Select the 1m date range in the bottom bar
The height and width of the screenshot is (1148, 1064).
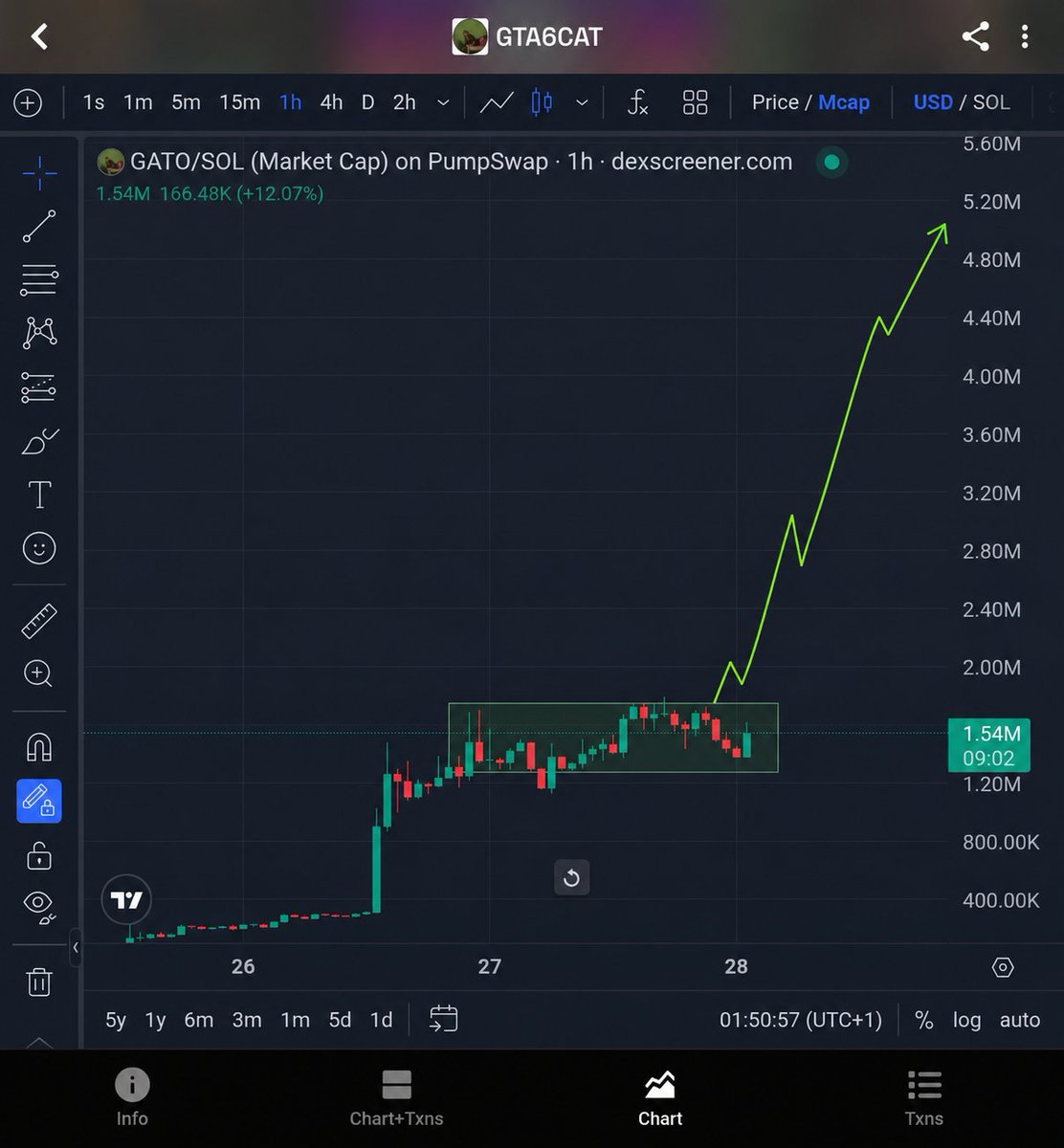coord(295,1020)
